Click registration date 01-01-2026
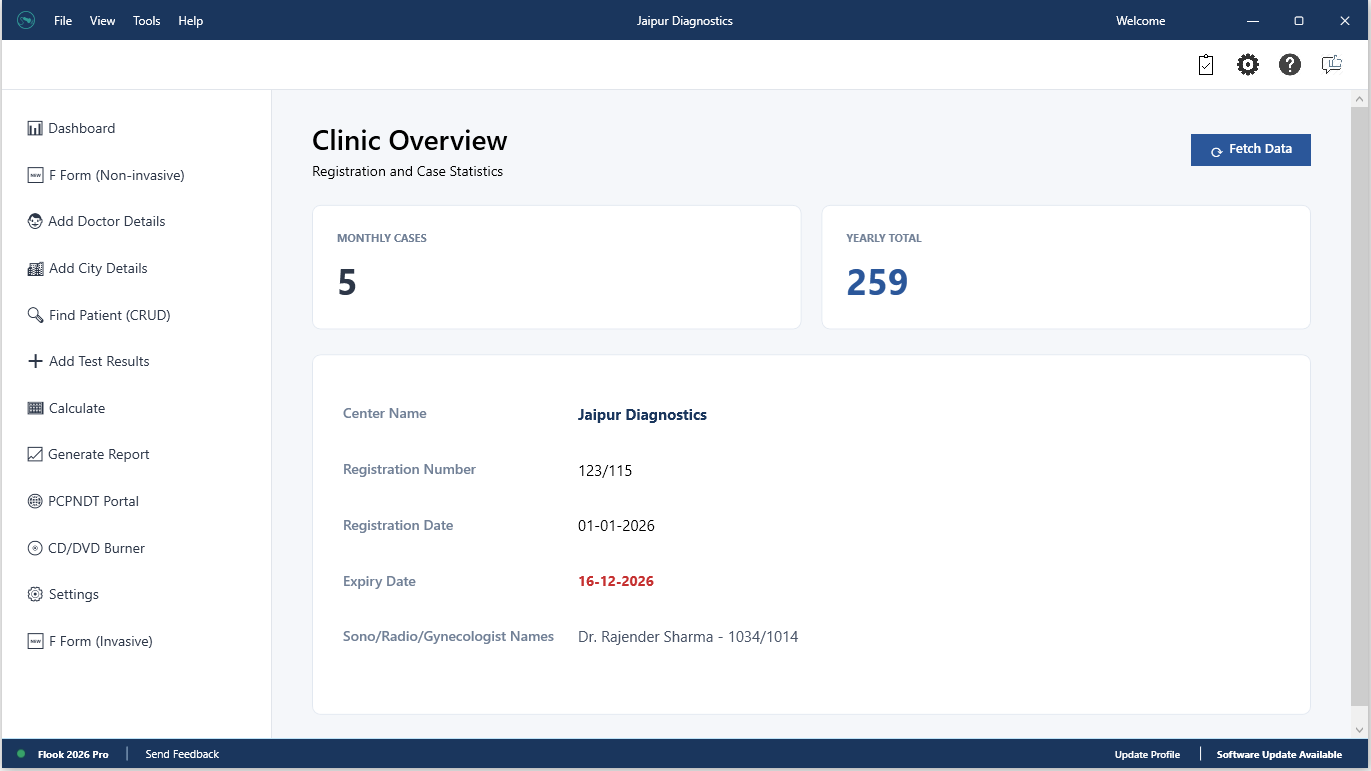The image size is (1371, 771). point(616,525)
